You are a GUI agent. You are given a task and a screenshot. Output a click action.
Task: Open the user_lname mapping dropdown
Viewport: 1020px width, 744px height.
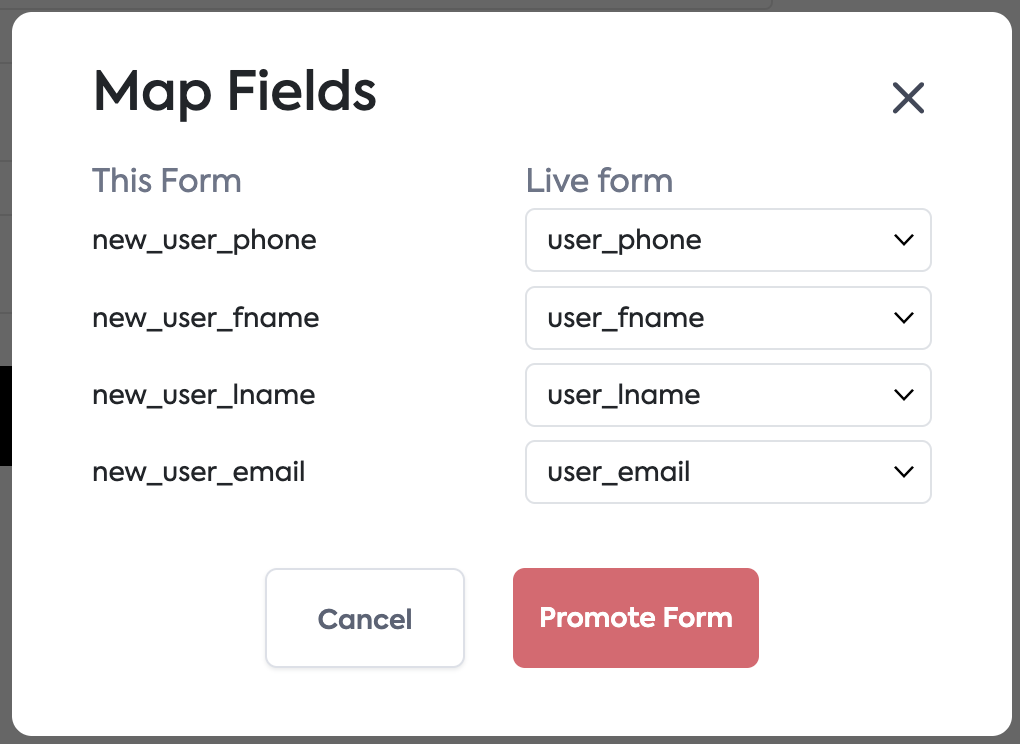(x=727, y=395)
